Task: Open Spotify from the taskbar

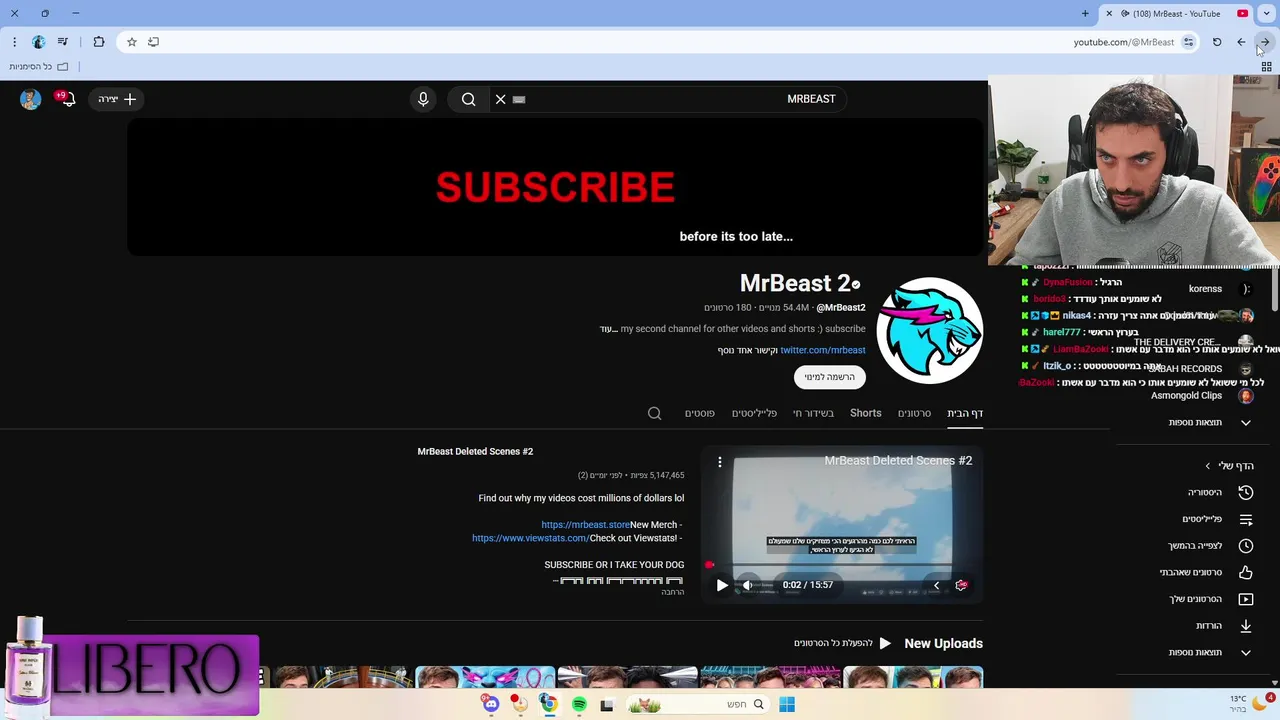Action: click(x=579, y=705)
